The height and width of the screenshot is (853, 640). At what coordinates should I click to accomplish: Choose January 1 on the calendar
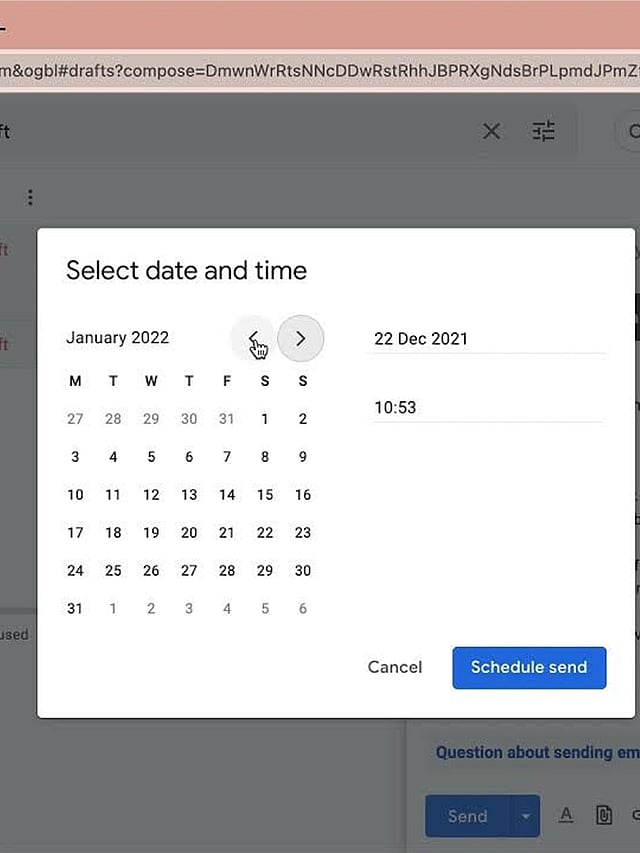(265, 419)
